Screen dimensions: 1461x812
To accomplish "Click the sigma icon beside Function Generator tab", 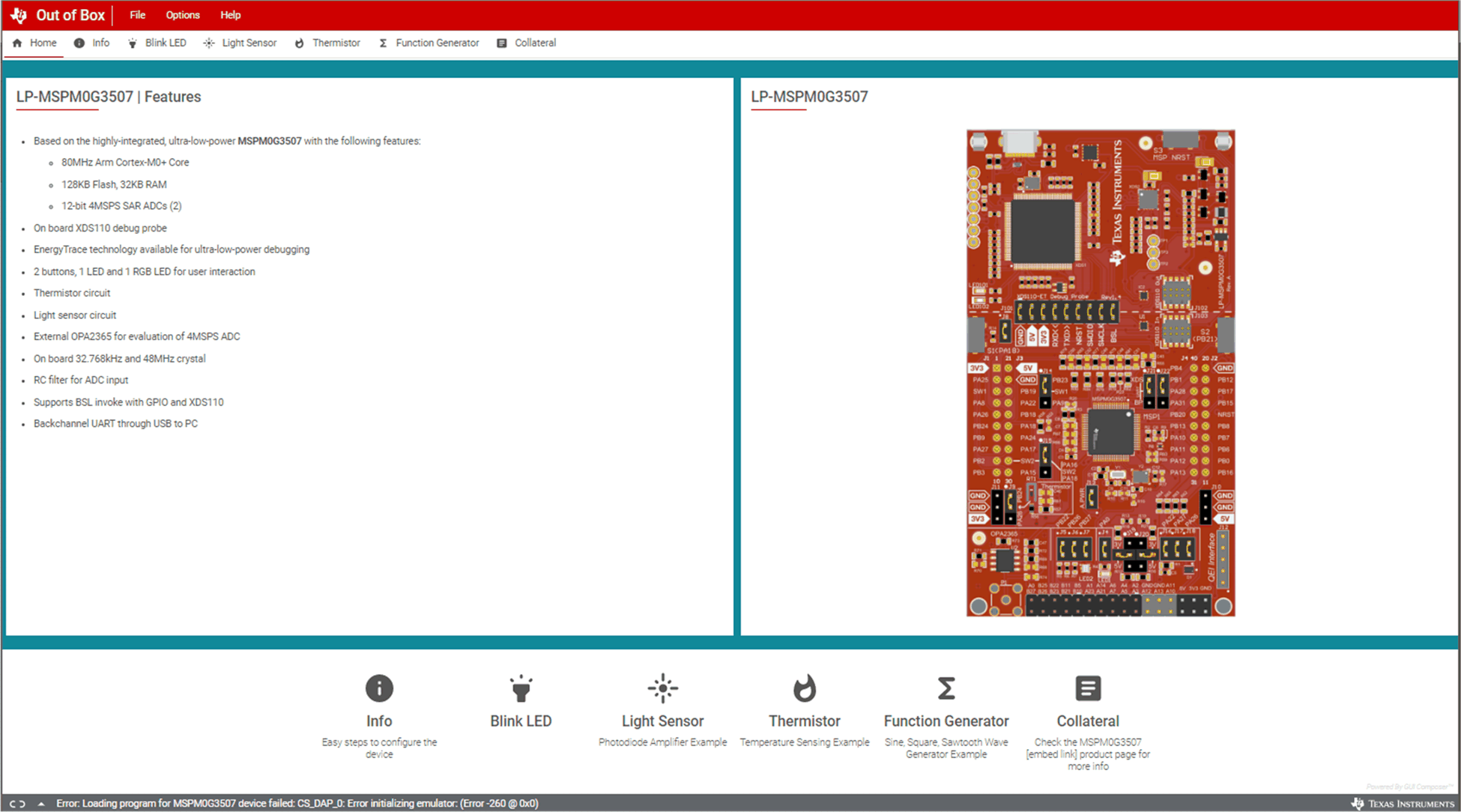I will tap(383, 43).
